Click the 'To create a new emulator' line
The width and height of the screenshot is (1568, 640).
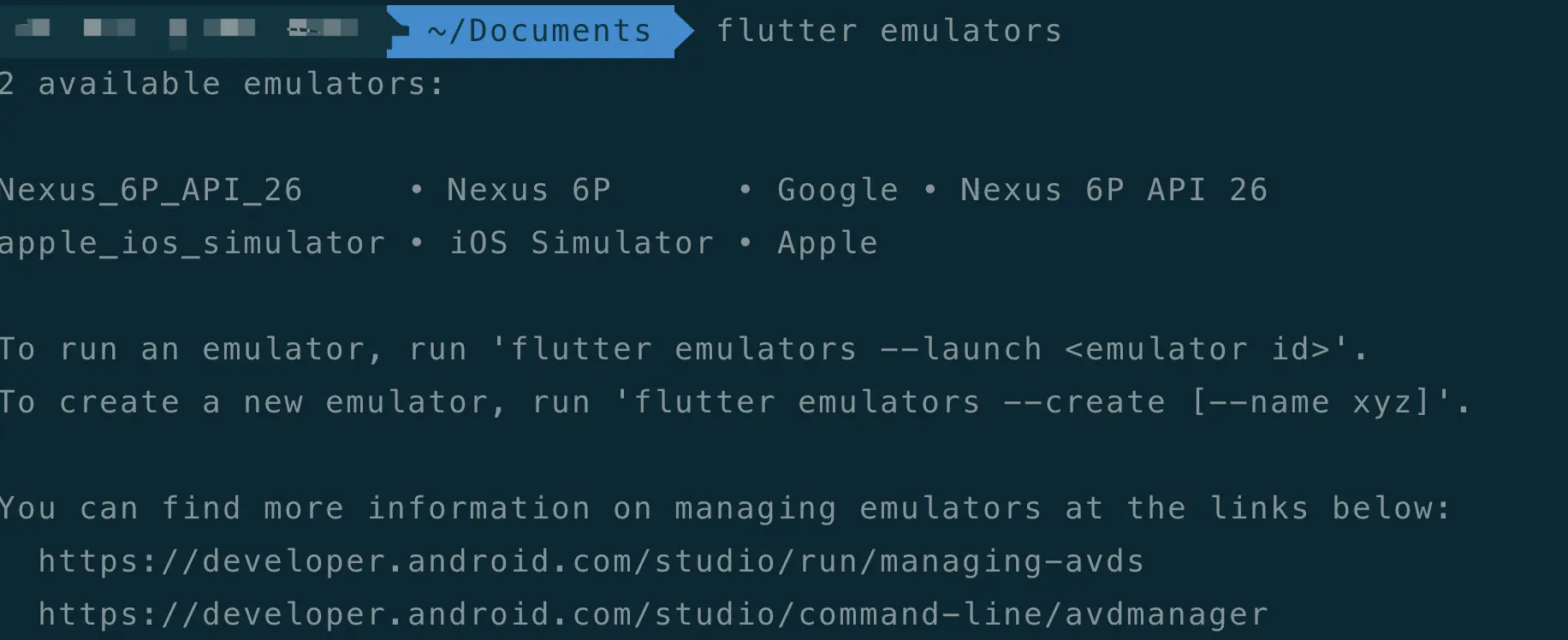click(x=735, y=402)
